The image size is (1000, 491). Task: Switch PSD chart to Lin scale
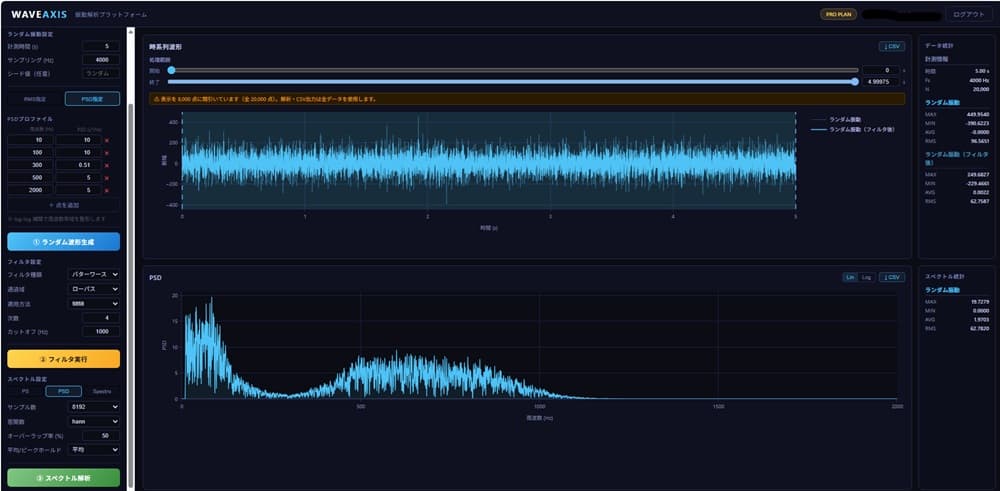pos(849,277)
